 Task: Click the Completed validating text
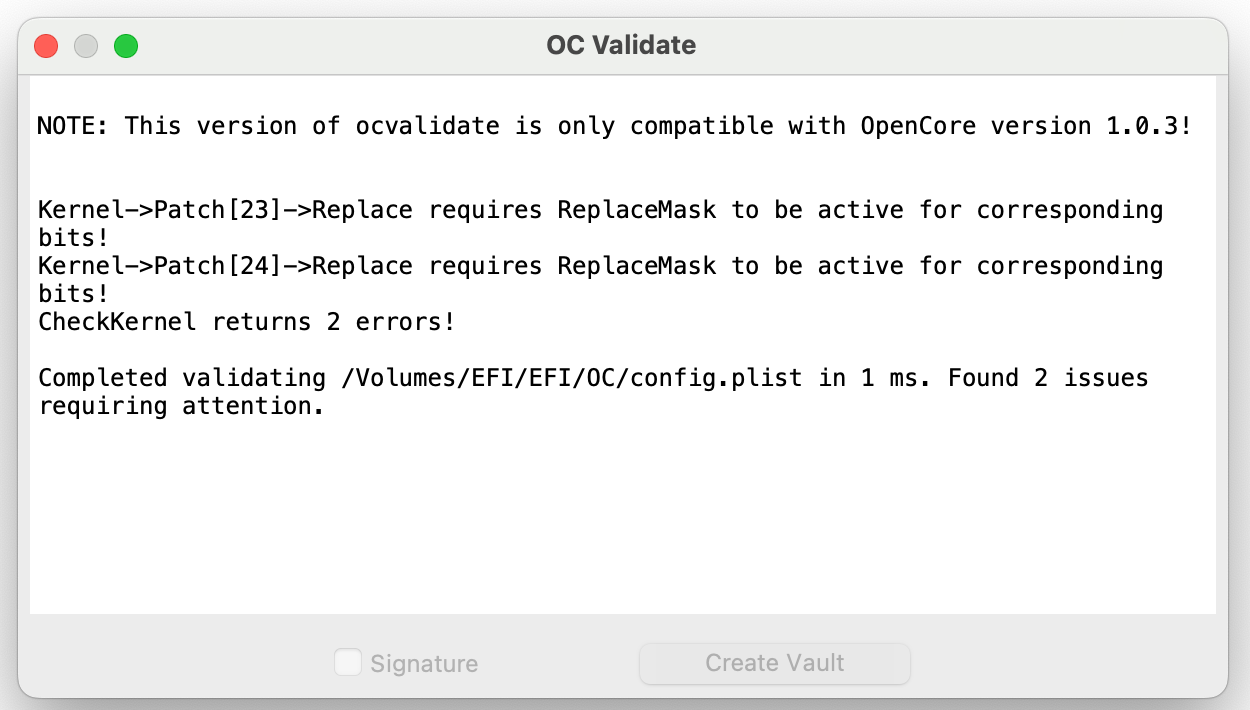click(x=180, y=378)
